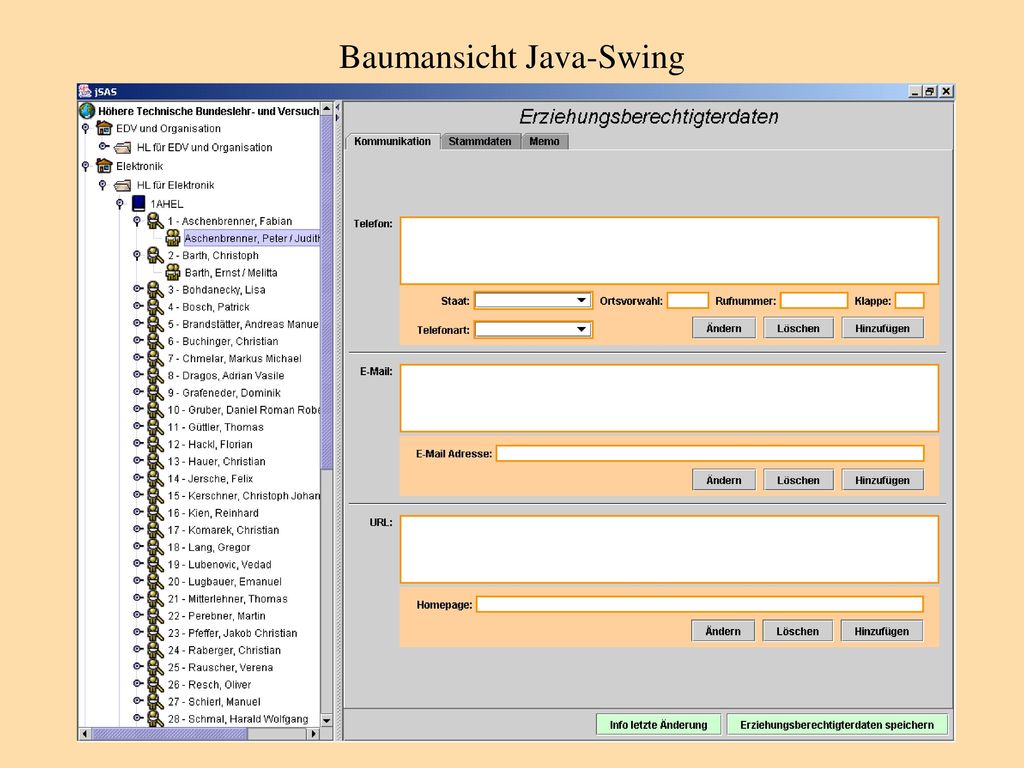Click the Rufnummer input field
Viewport: 1024px width, 768px height.
point(814,300)
